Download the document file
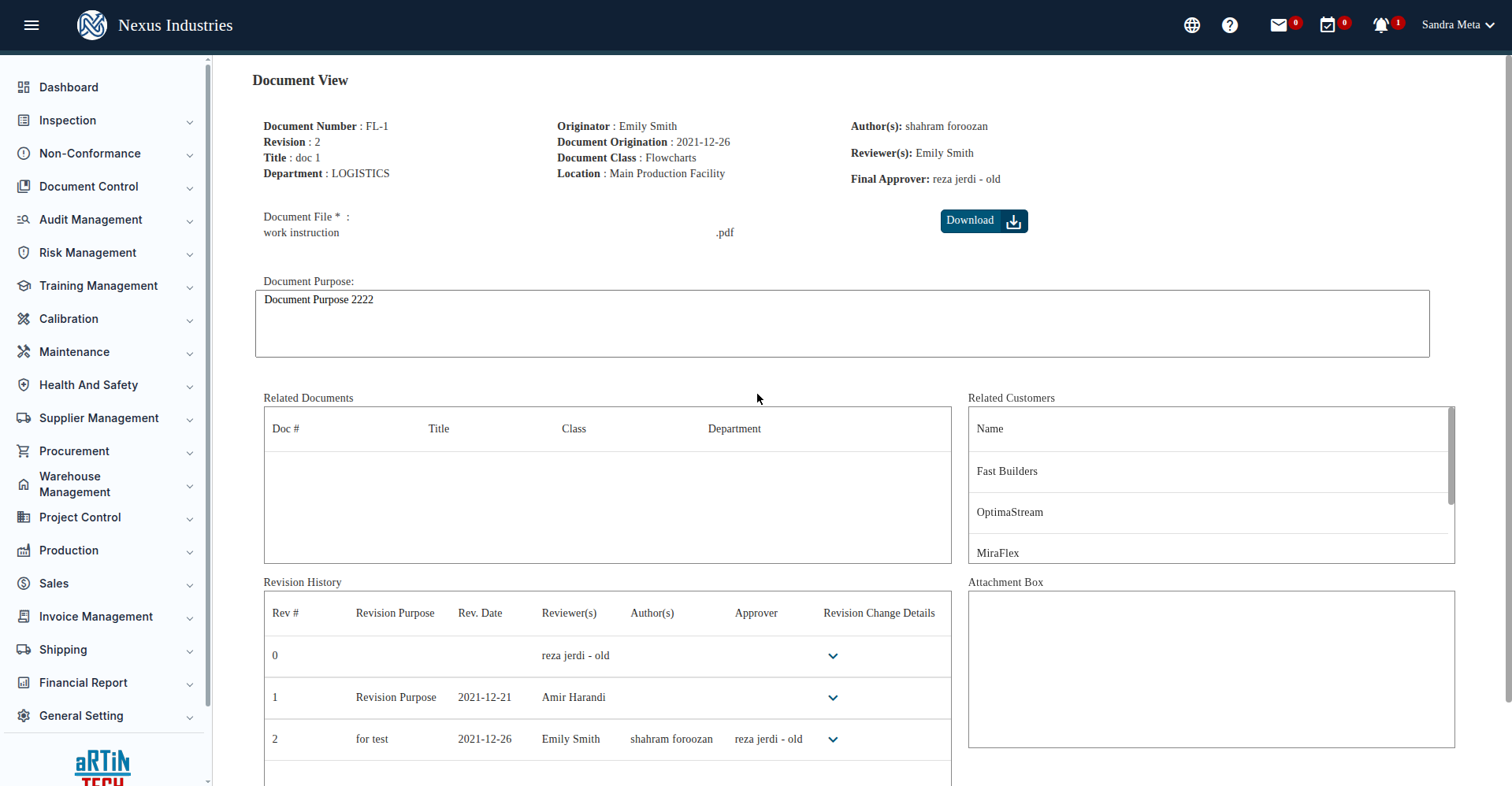 coord(984,221)
